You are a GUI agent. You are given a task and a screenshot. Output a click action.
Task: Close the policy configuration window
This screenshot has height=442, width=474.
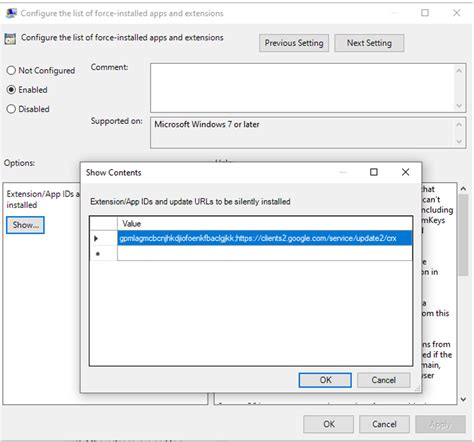pos(456,13)
